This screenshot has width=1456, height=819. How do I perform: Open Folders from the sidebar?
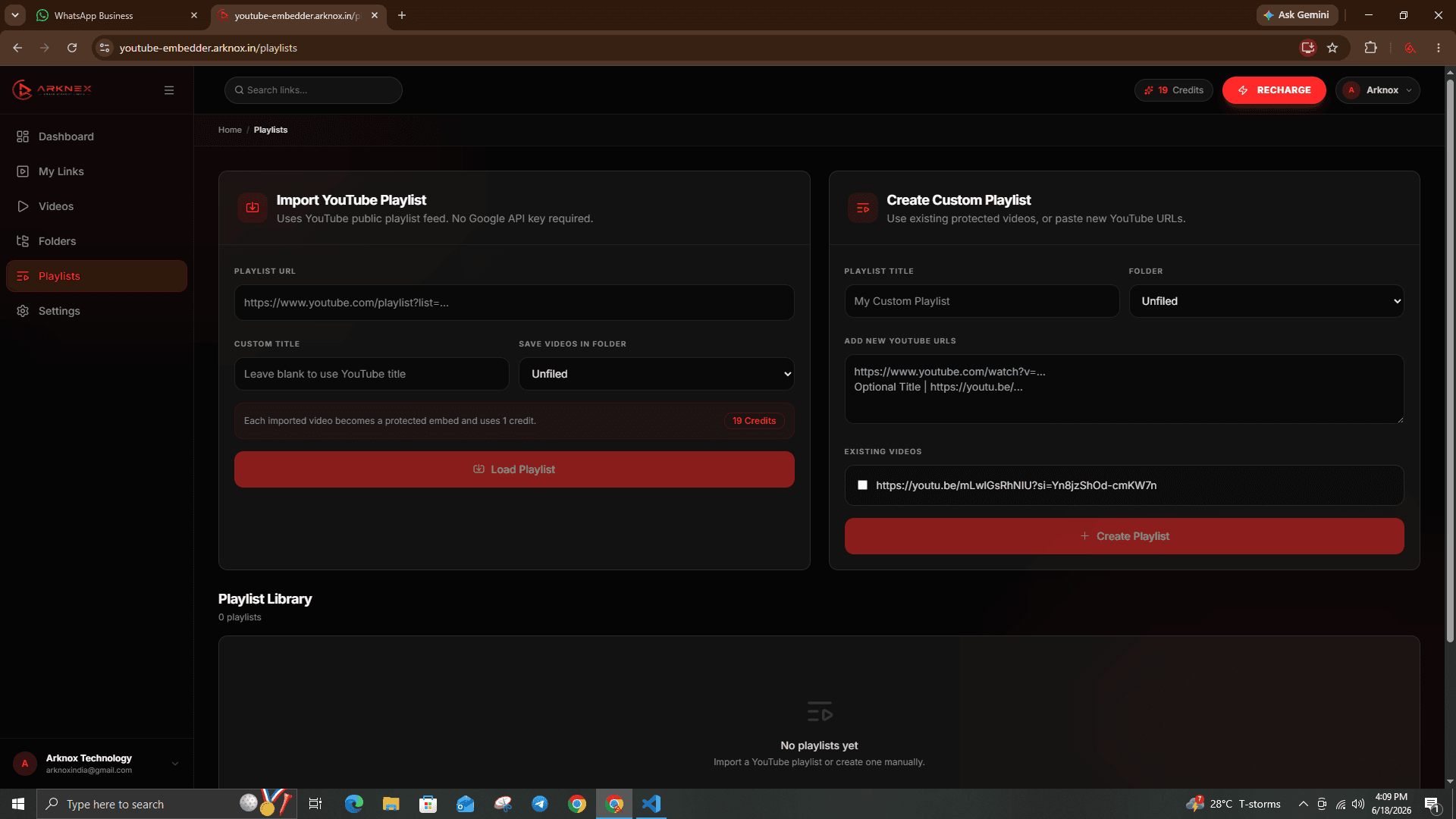pyautogui.click(x=96, y=241)
